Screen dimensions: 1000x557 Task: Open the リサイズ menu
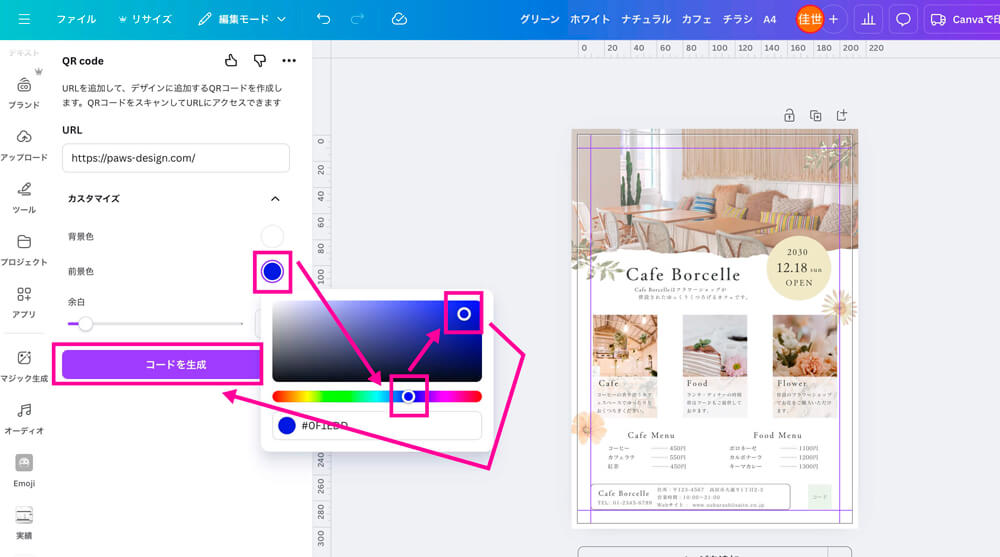click(x=145, y=19)
